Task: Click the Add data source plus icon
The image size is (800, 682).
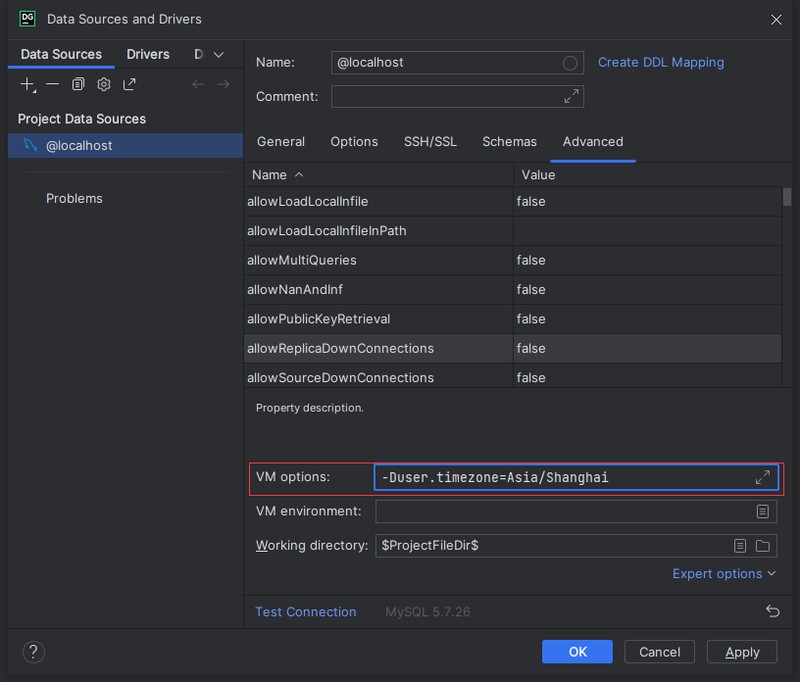Action: (x=28, y=85)
